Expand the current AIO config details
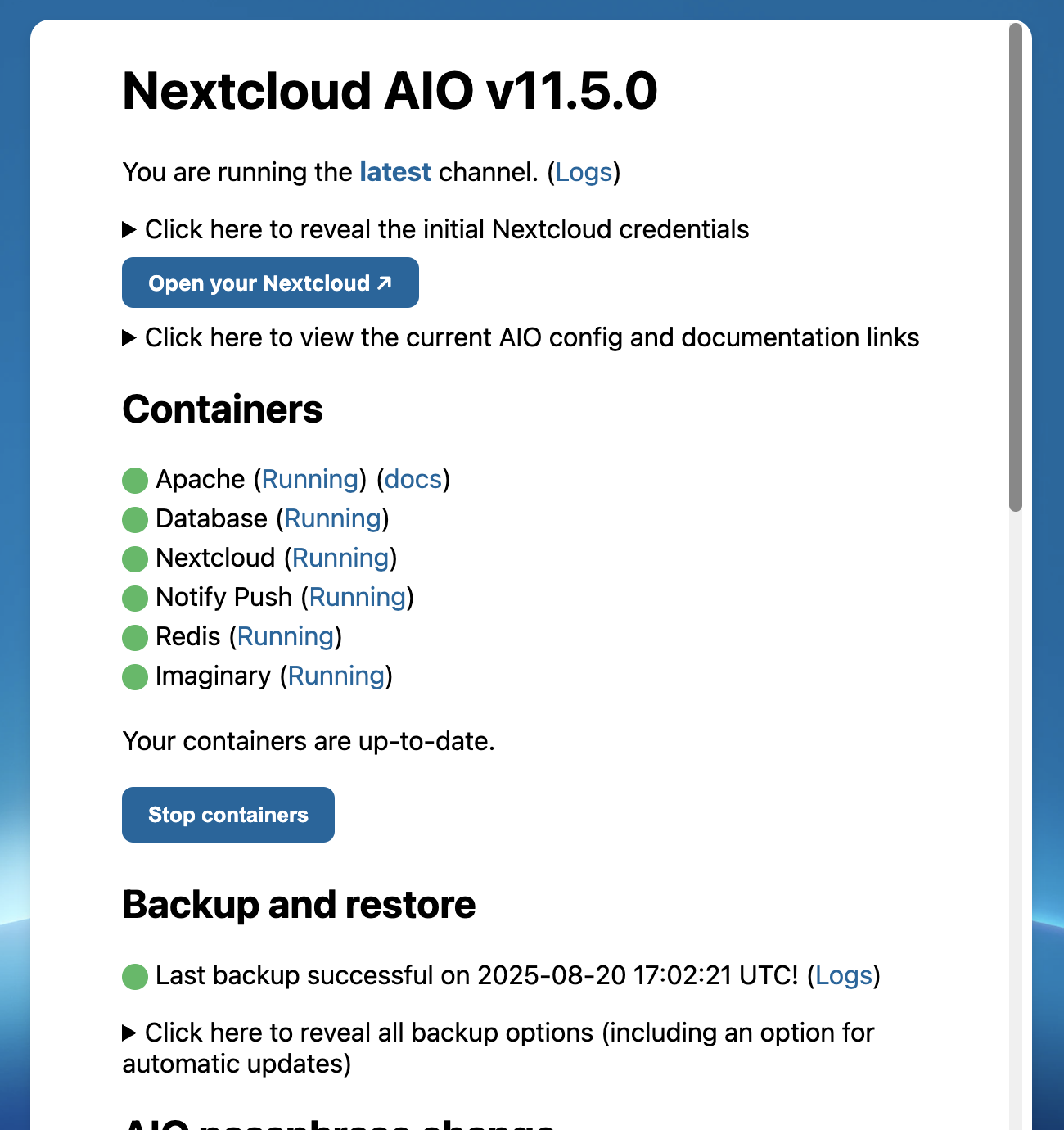1064x1130 pixels. point(531,338)
